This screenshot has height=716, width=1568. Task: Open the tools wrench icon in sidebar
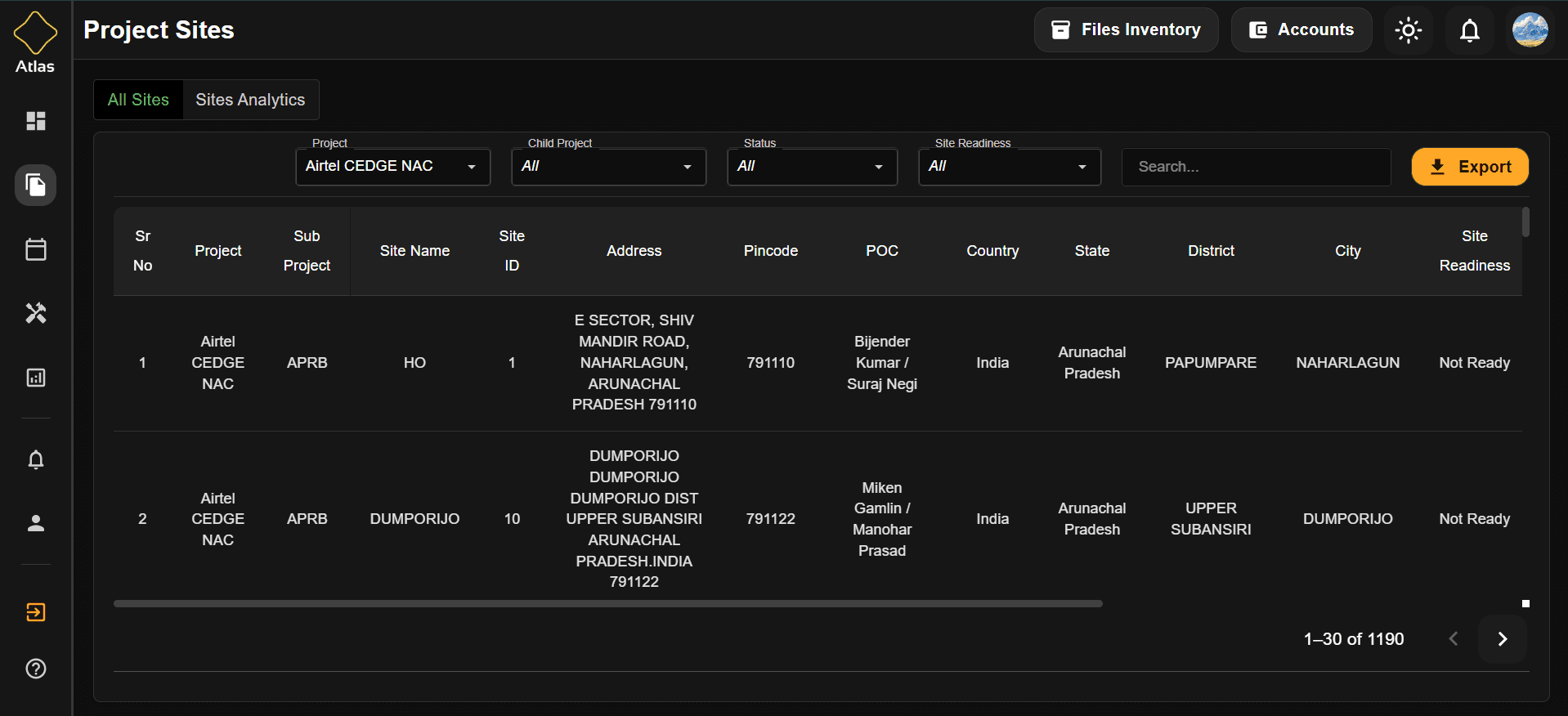pyautogui.click(x=35, y=313)
